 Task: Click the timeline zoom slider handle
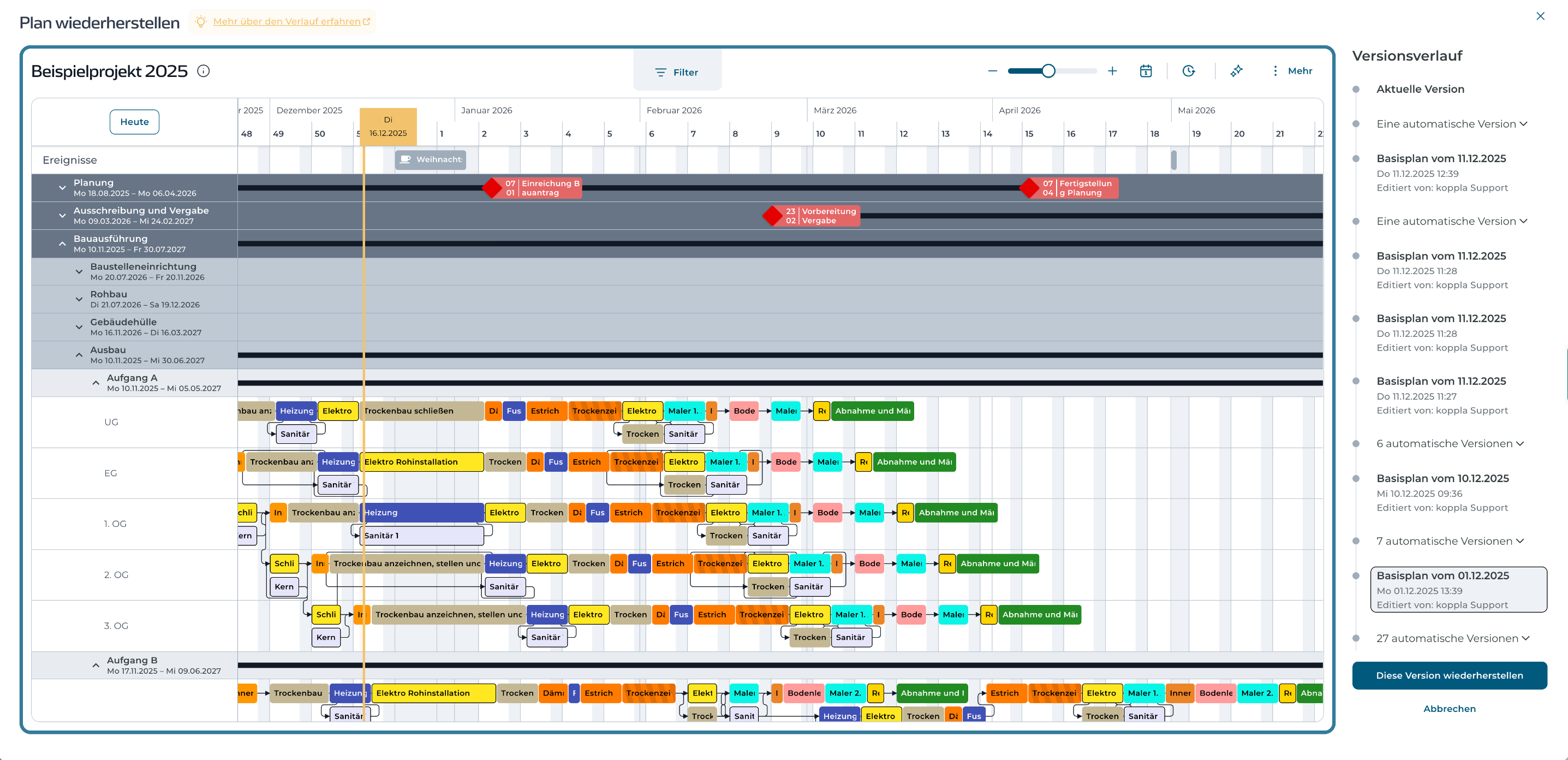pos(1047,71)
